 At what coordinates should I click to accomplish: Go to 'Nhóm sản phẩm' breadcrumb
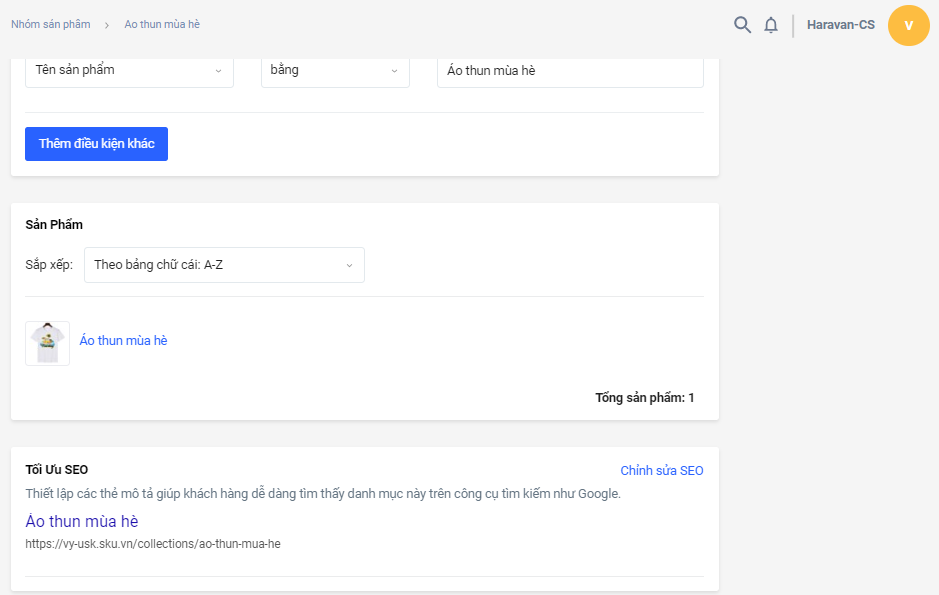click(50, 24)
